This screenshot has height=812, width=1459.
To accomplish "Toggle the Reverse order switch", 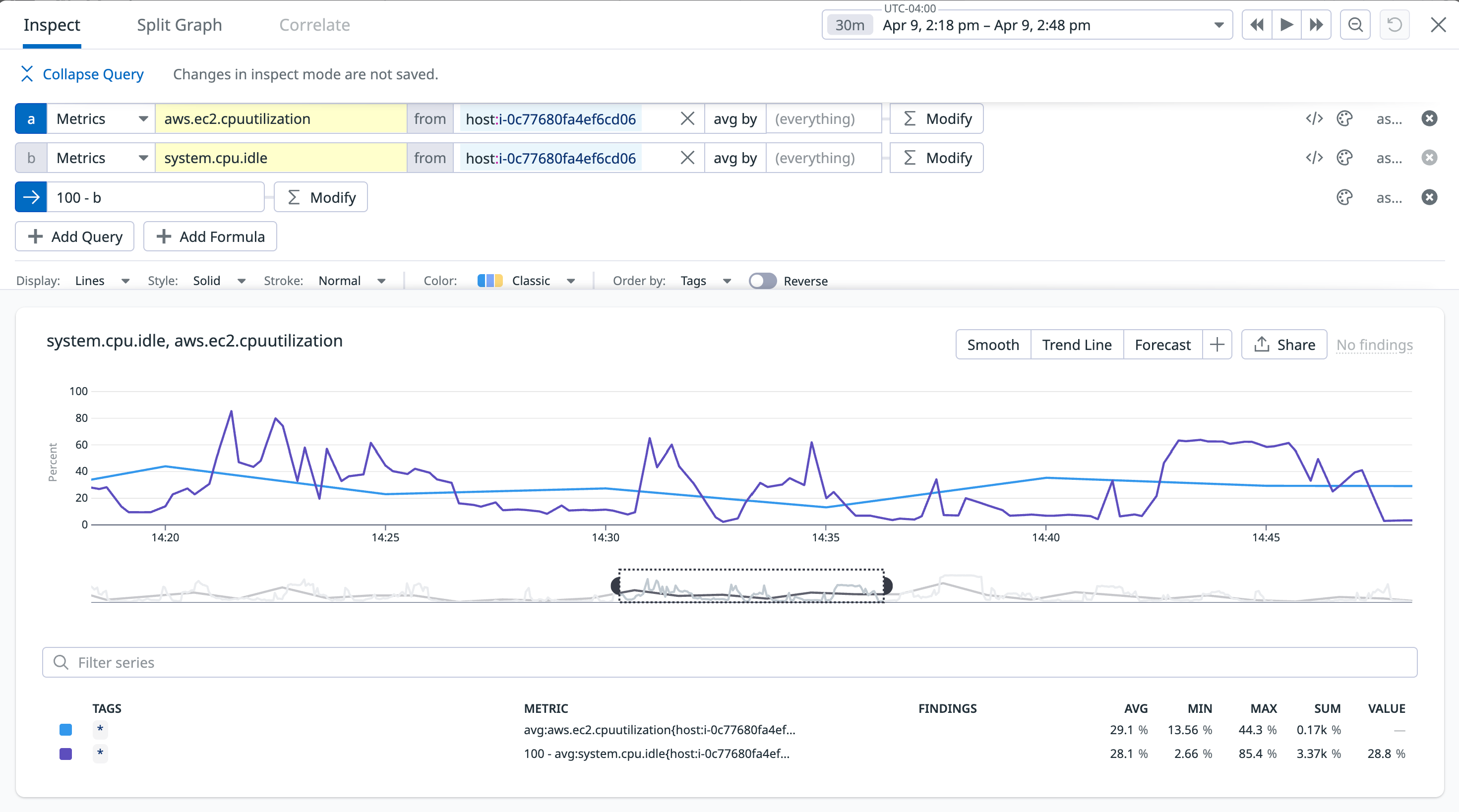I will pos(762,280).
